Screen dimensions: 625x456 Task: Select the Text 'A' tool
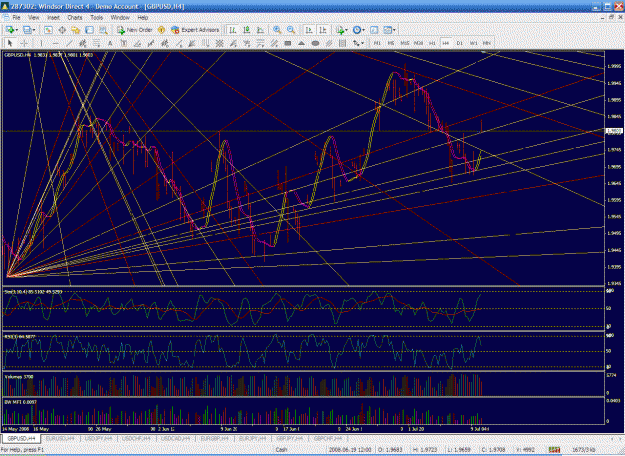click(110, 43)
